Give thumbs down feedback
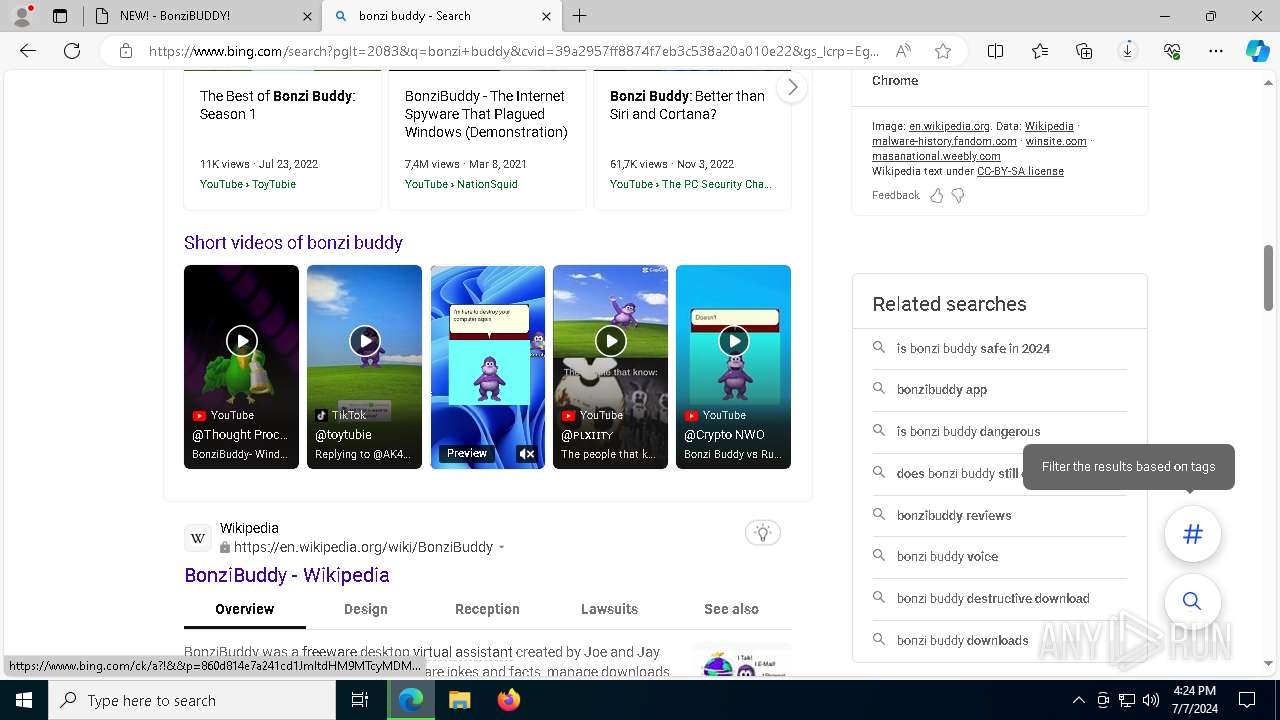1280x720 pixels. 958,196
